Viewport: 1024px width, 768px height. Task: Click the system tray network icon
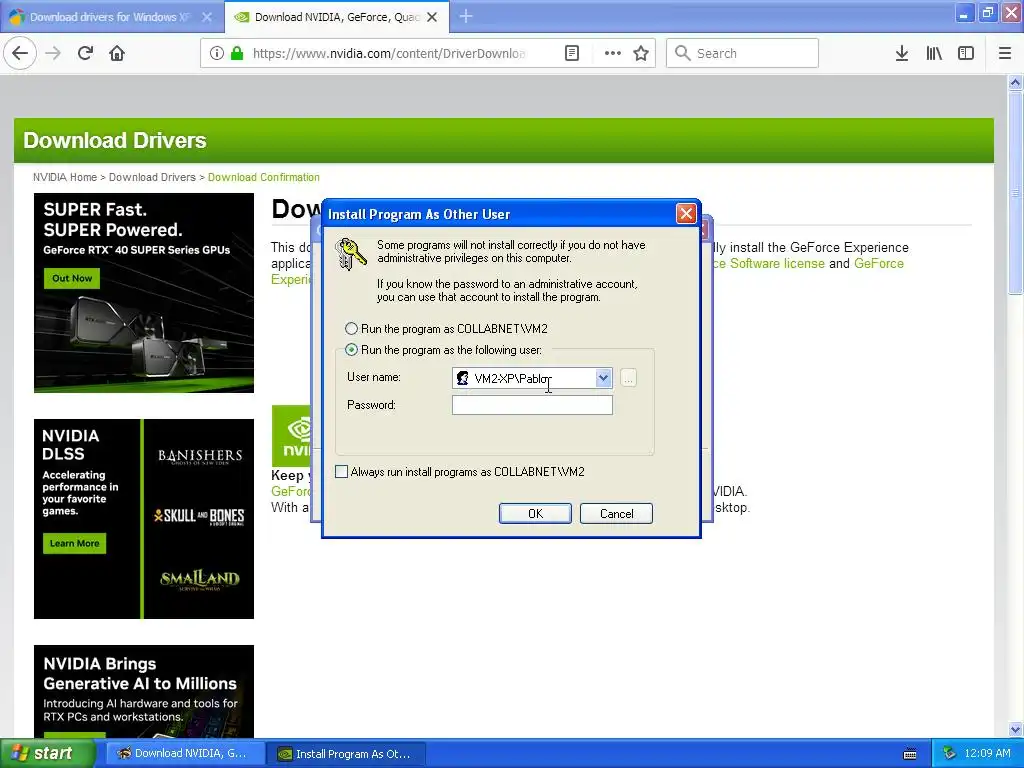(949, 753)
